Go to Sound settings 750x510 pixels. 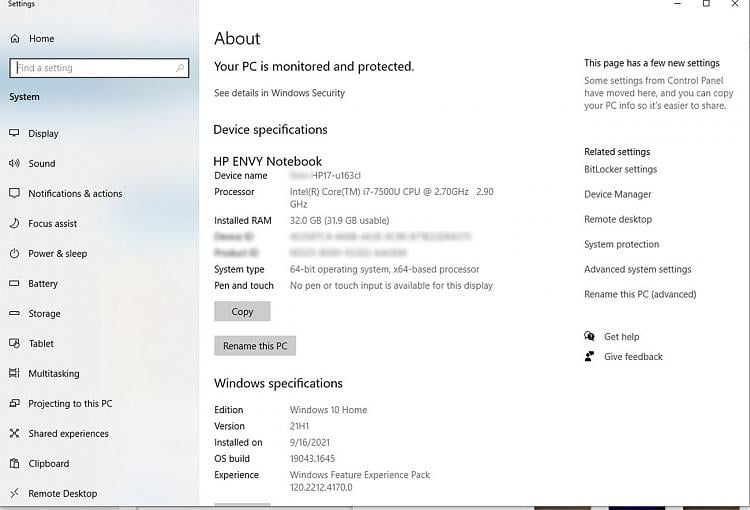point(42,164)
